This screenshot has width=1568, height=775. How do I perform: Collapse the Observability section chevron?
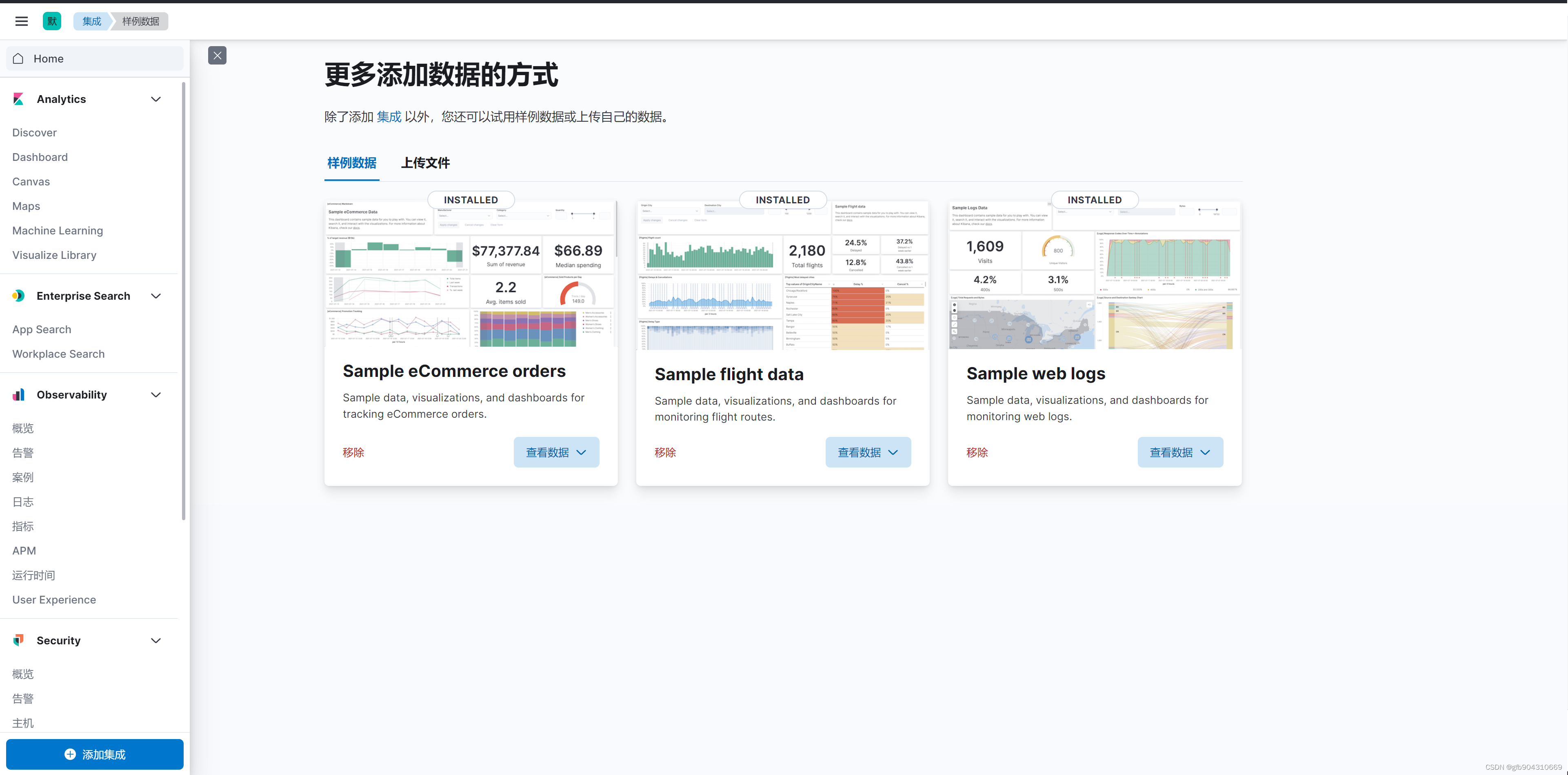[156, 394]
